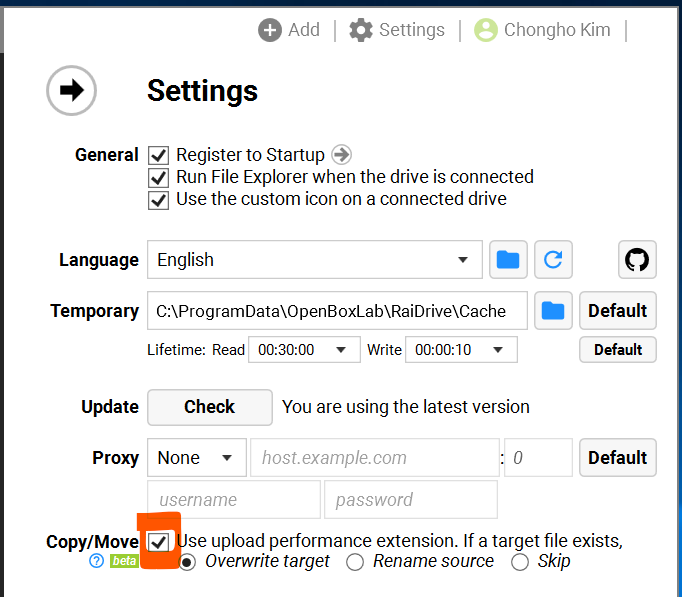Open the language folder icon
Viewport: 682px width, 597px height.
(x=508, y=260)
